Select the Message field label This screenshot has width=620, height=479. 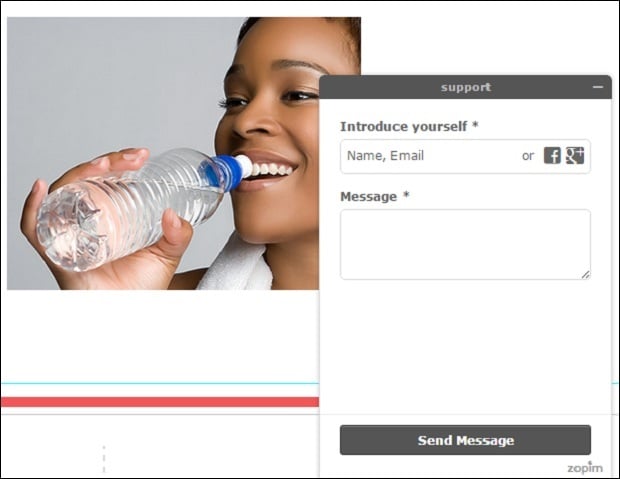[374, 197]
